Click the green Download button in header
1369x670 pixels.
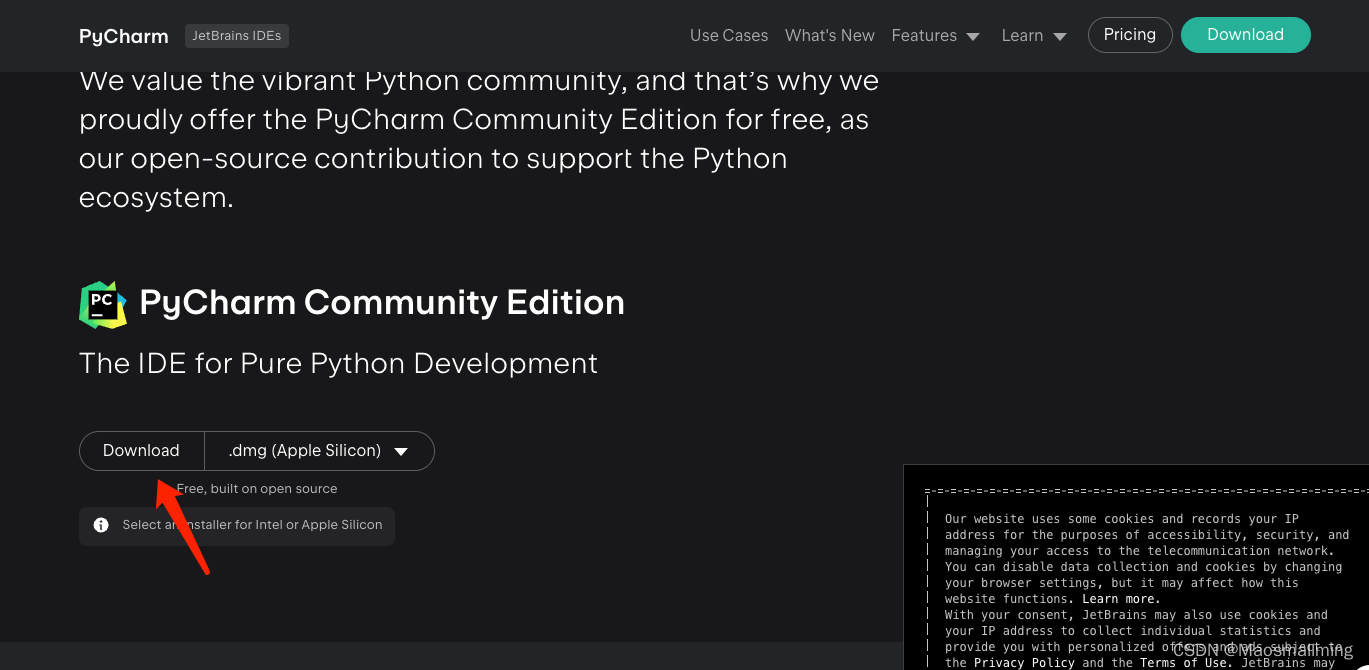coord(1245,35)
